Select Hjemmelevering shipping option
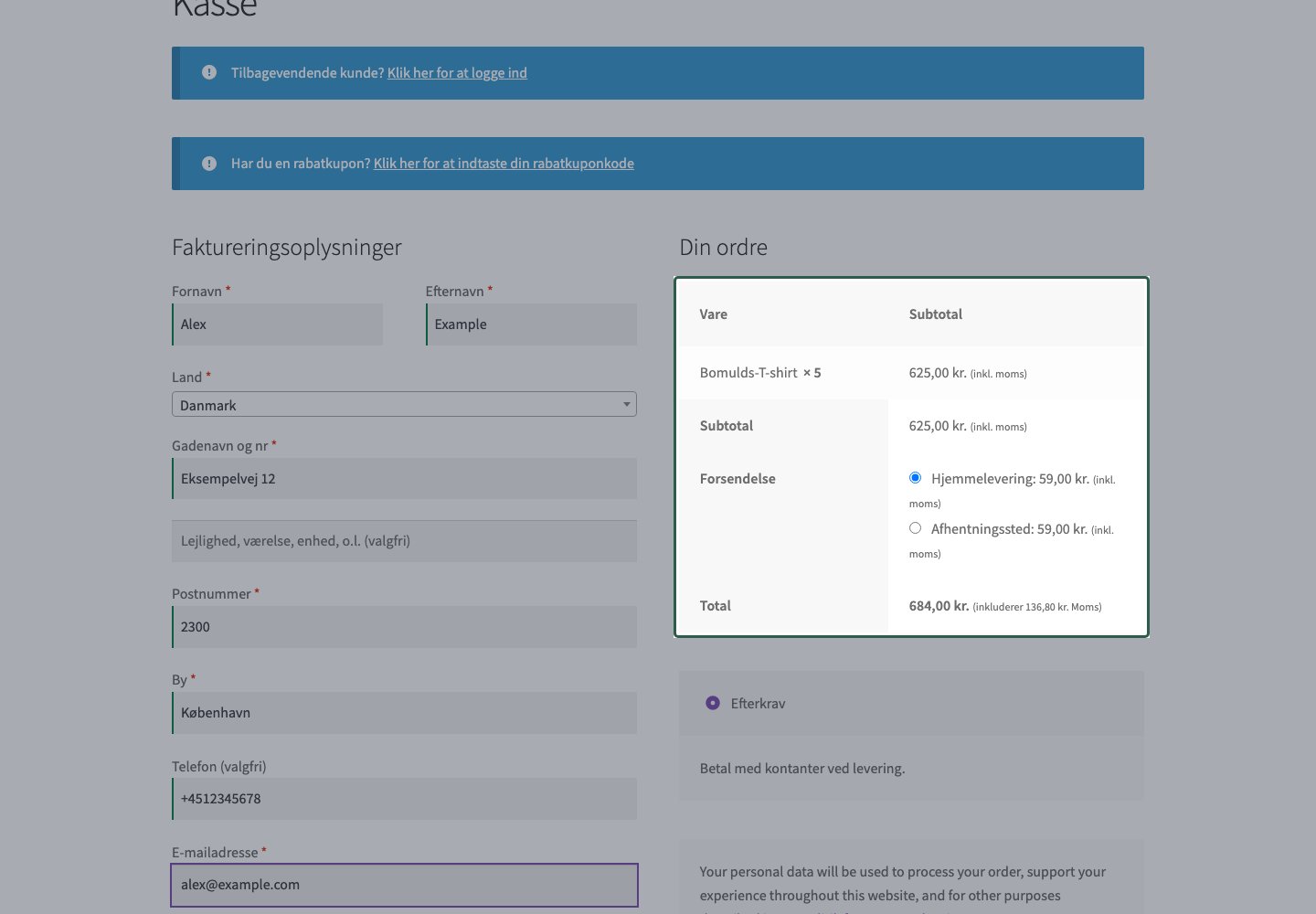Viewport: 1316px width, 914px height. point(915,478)
